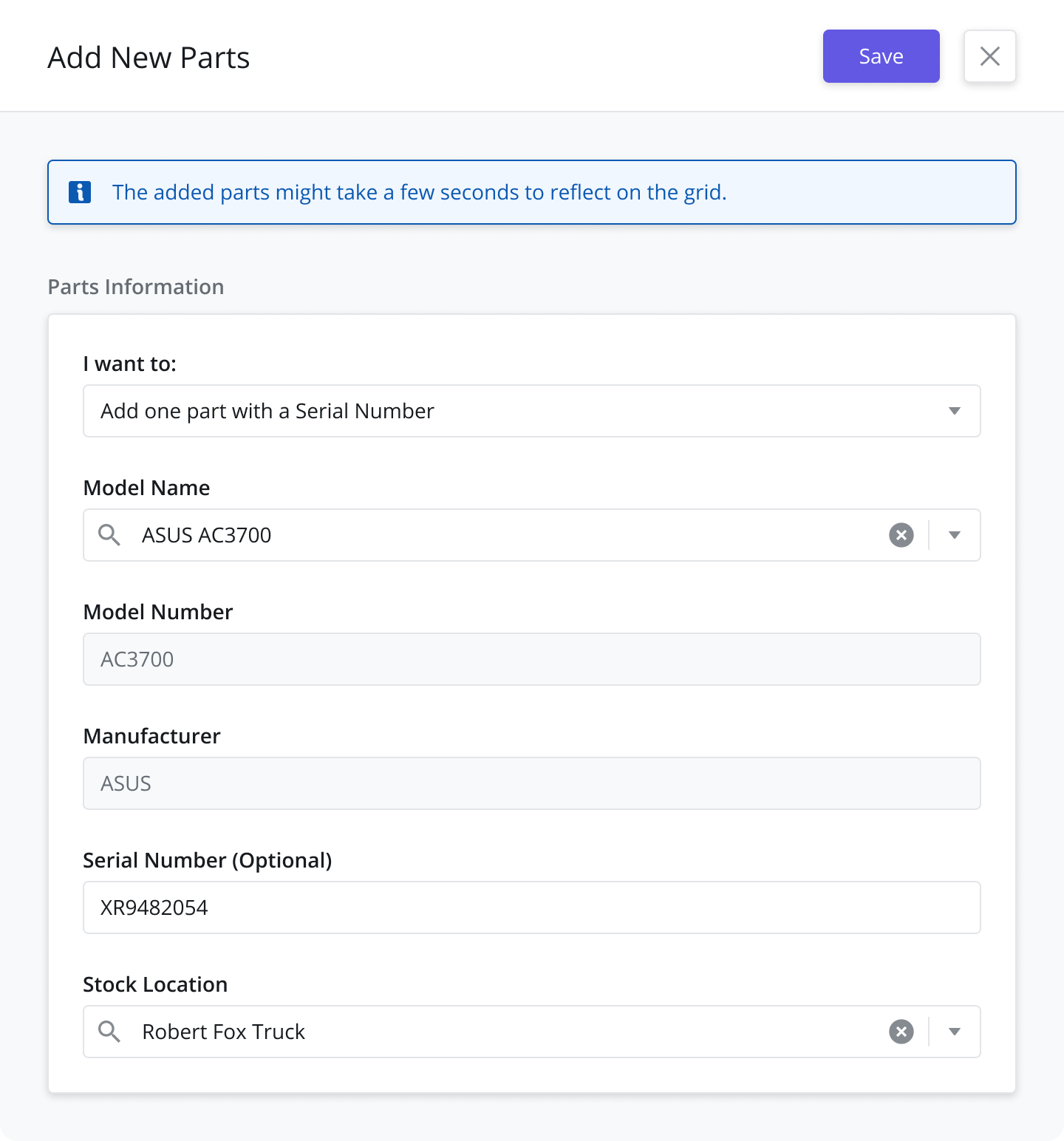1064x1141 pixels.
Task: Click the Serial Number (Optional) label
Action: [x=208, y=860]
